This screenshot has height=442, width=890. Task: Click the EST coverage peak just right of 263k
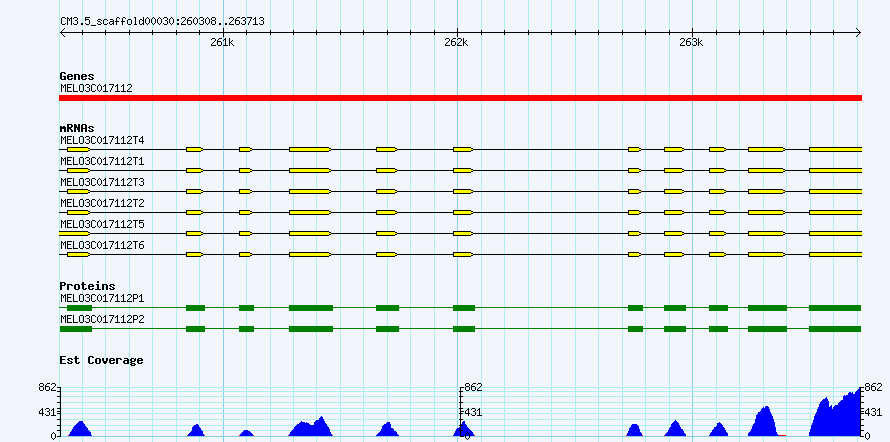coord(719,430)
